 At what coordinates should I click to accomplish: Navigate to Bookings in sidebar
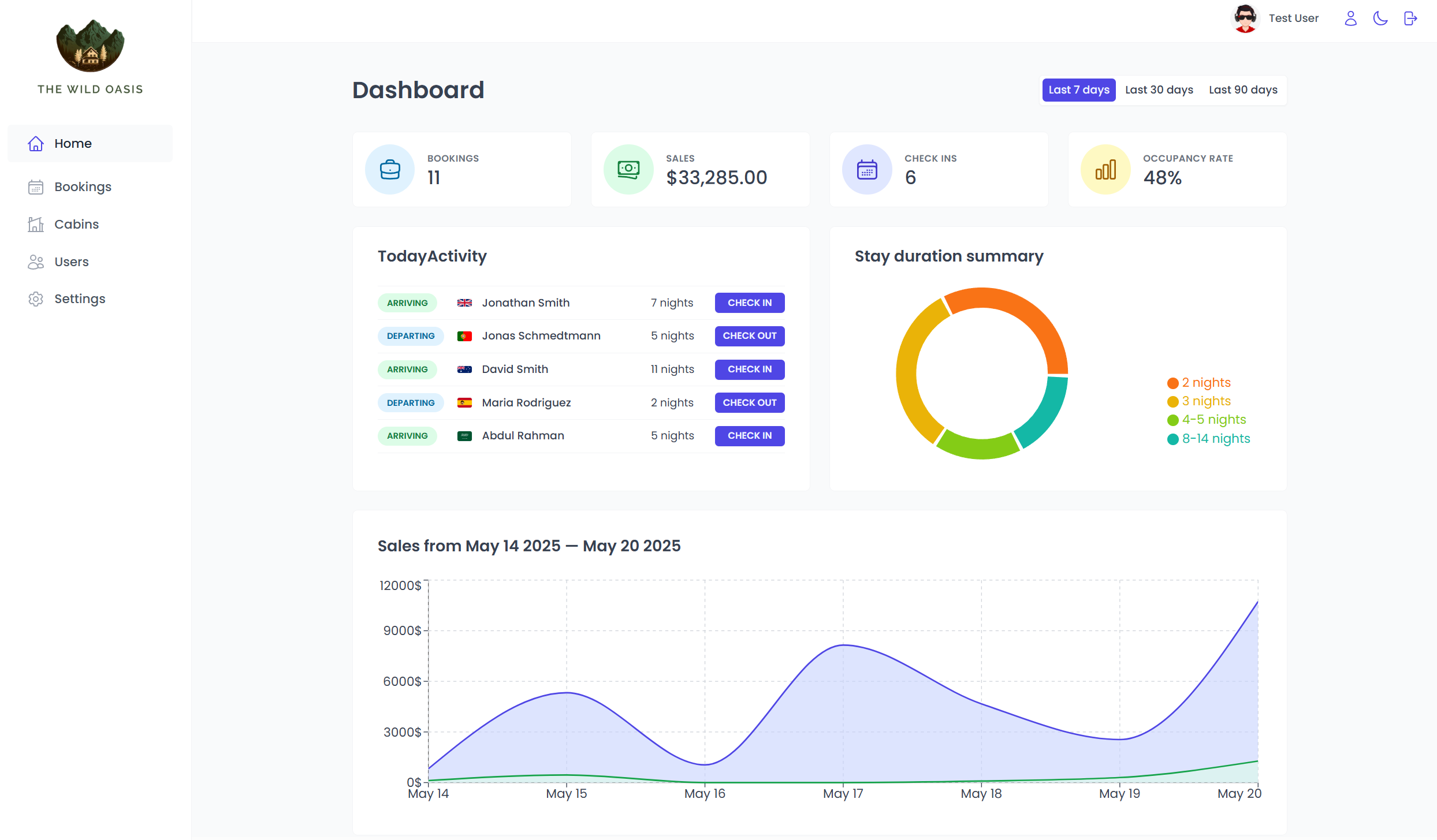[x=83, y=187]
